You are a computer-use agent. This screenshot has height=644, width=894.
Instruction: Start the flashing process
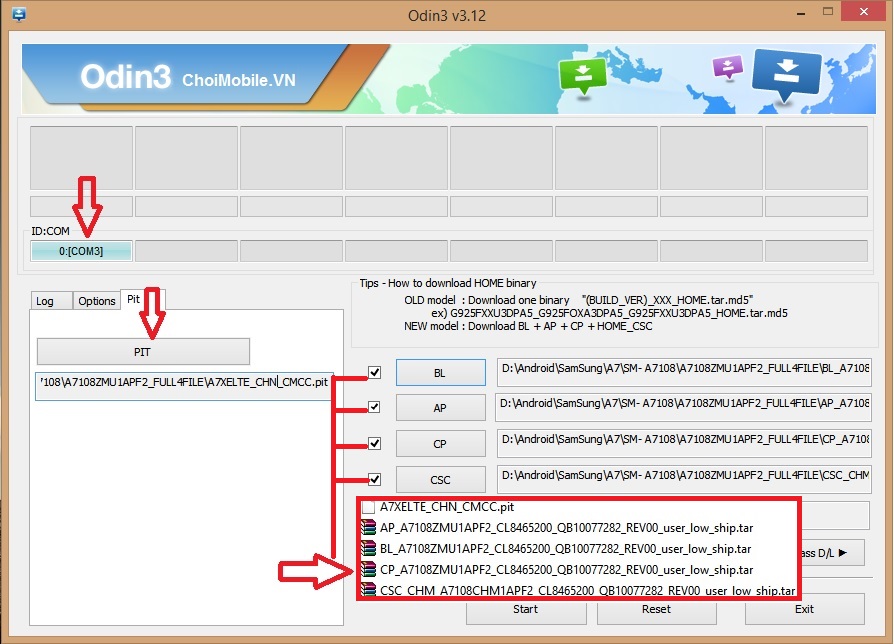point(526,609)
